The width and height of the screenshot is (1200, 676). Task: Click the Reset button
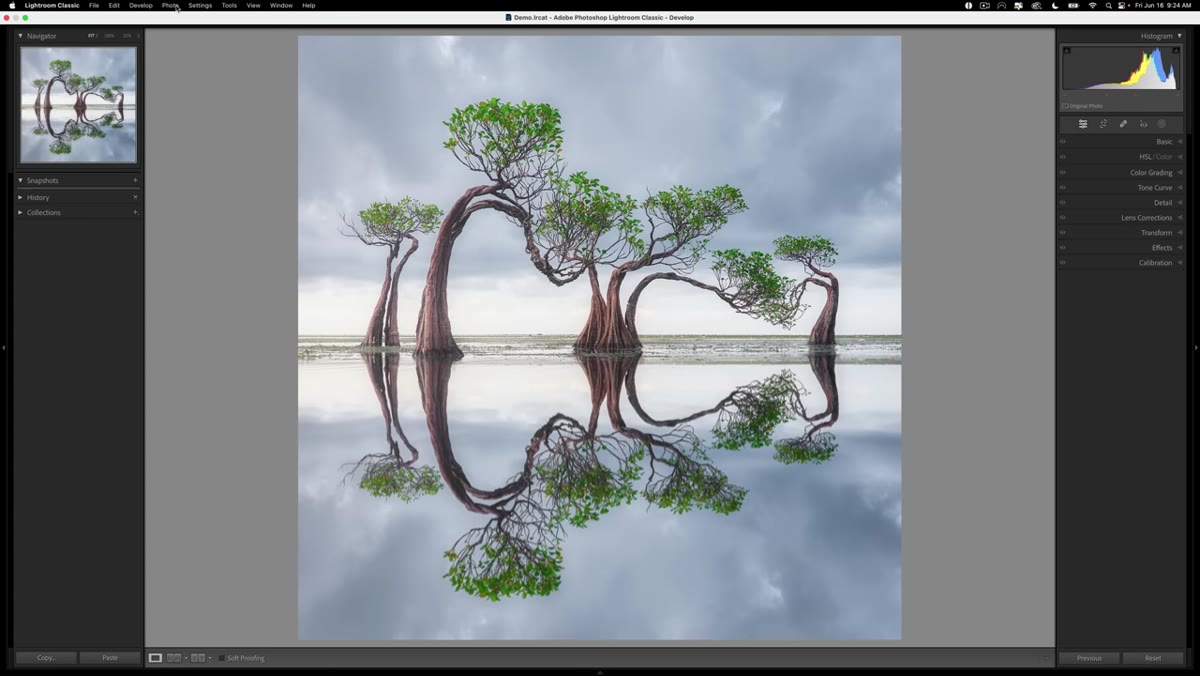[x=1153, y=658]
